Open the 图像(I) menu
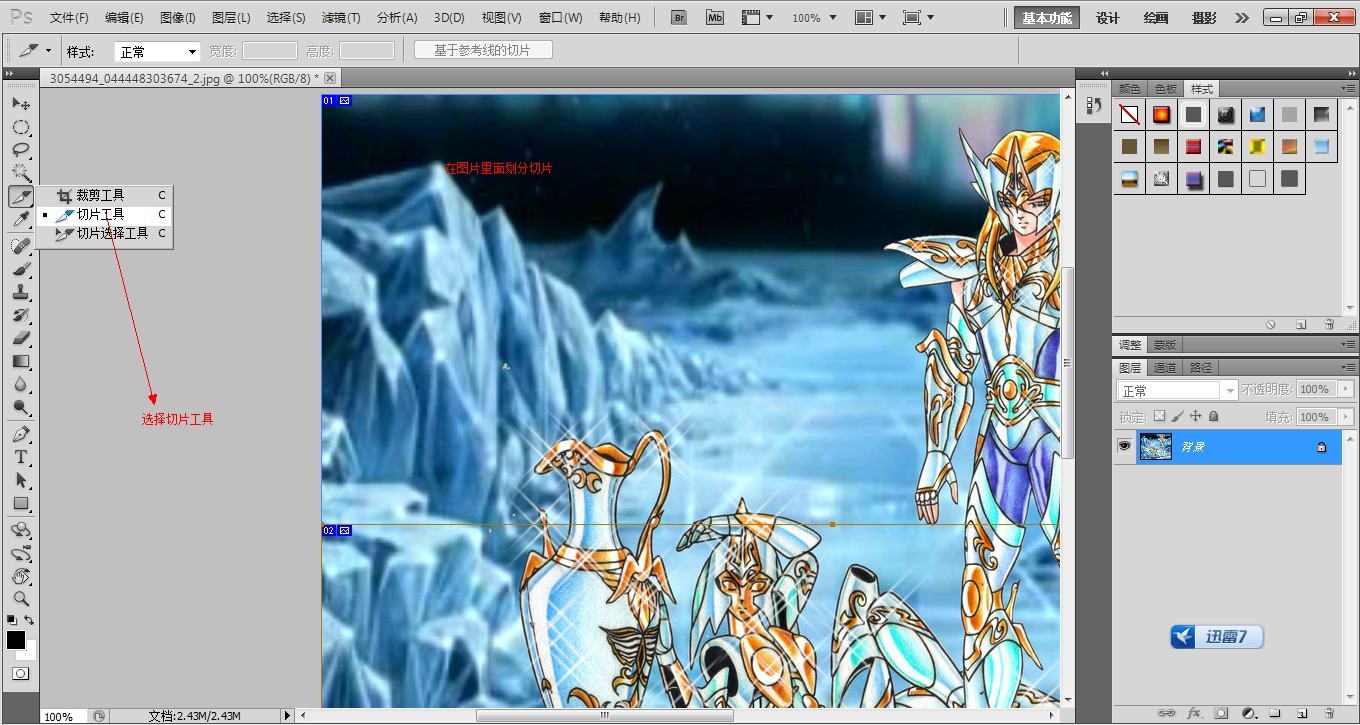Viewport: 1360px width, 725px height. [x=178, y=18]
